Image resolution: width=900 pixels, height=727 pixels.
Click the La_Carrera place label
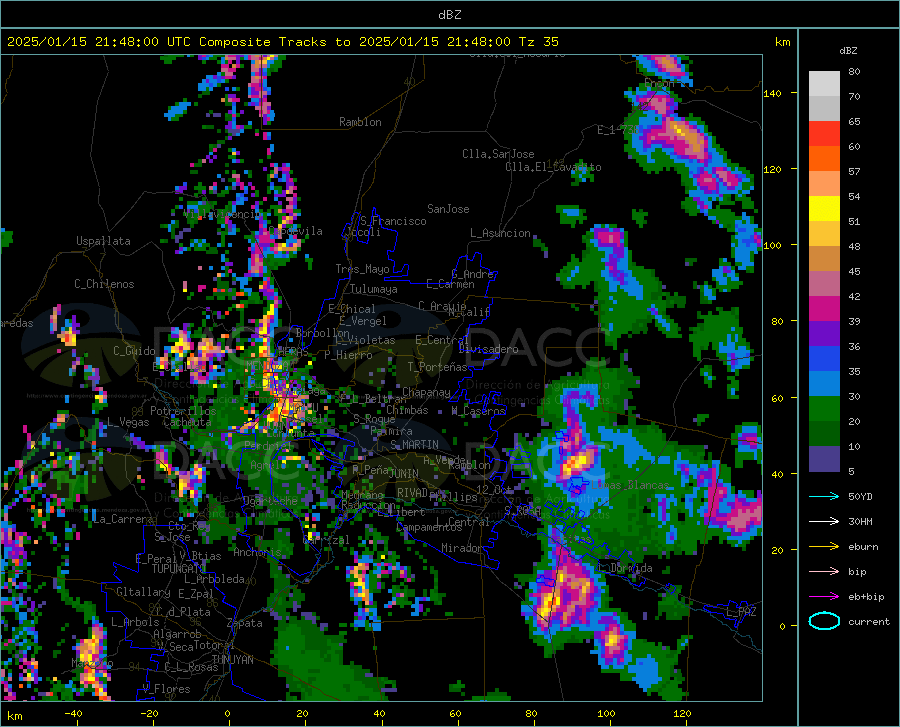pyautogui.click(x=123, y=519)
